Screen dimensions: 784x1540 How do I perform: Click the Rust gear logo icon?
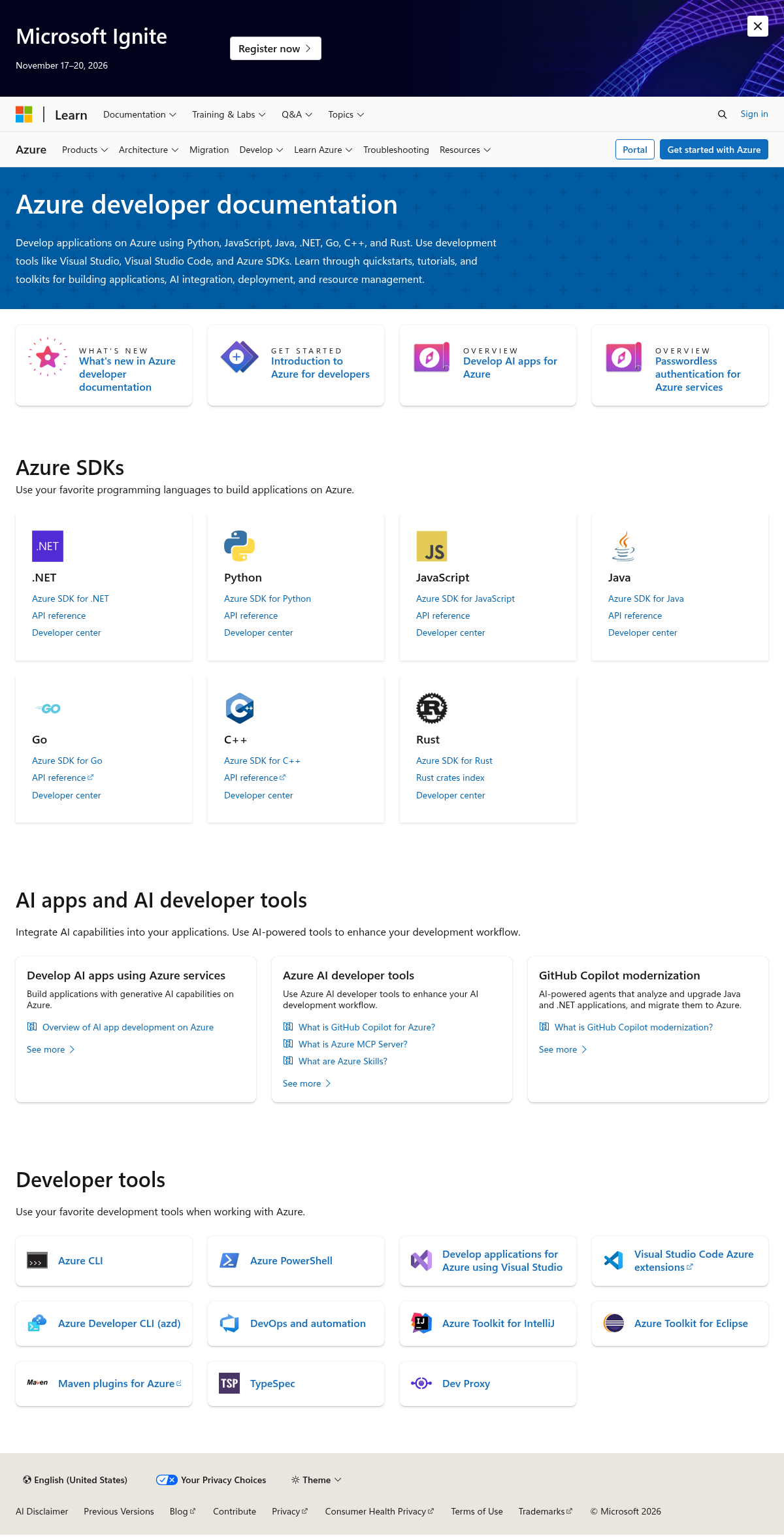point(432,708)
